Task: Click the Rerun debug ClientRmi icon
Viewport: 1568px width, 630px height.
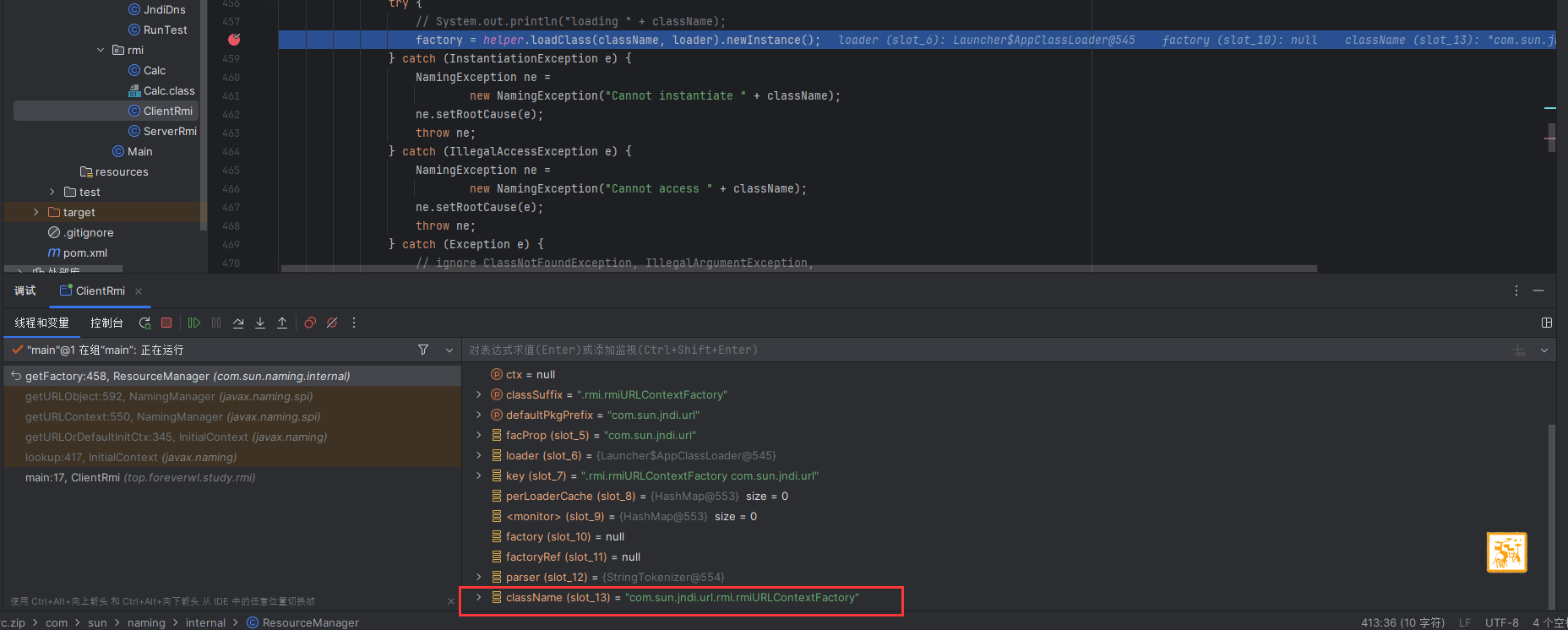Action: pos(145,323)
